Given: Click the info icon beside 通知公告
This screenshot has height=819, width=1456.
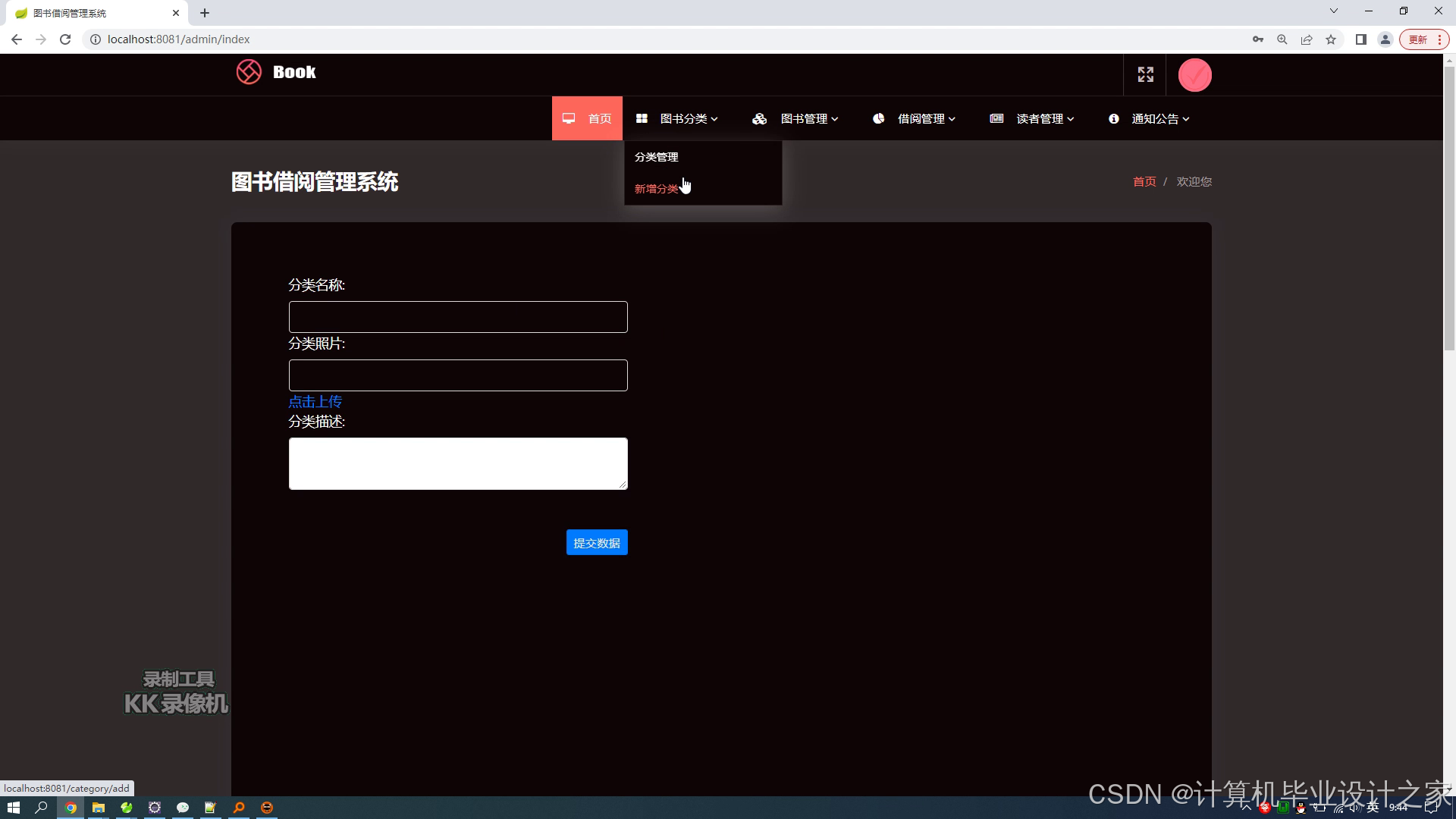Looking at the screenshot, I should [1113, 119].
